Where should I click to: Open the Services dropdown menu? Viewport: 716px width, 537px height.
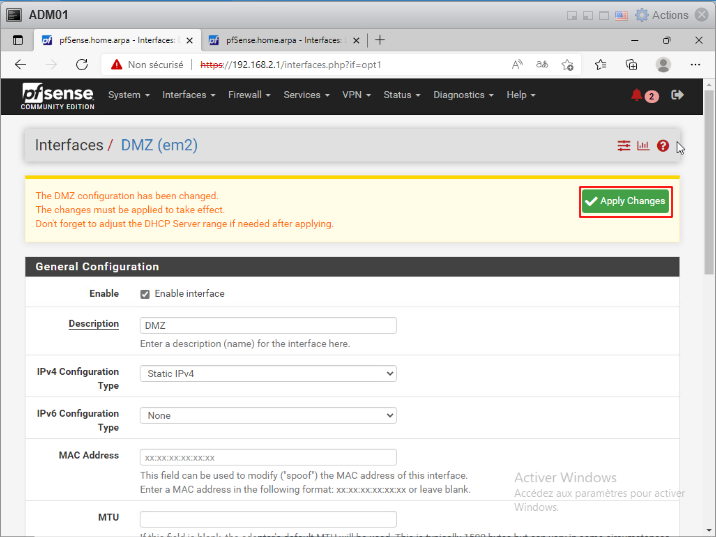(306, 95)
